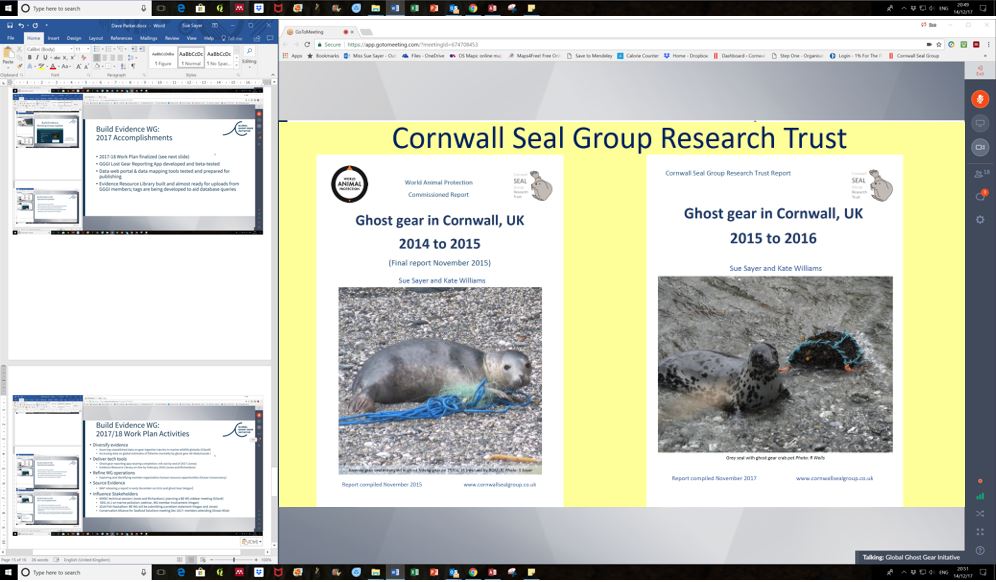Open the Files - OneDrive bookmark

coord(424,56)
